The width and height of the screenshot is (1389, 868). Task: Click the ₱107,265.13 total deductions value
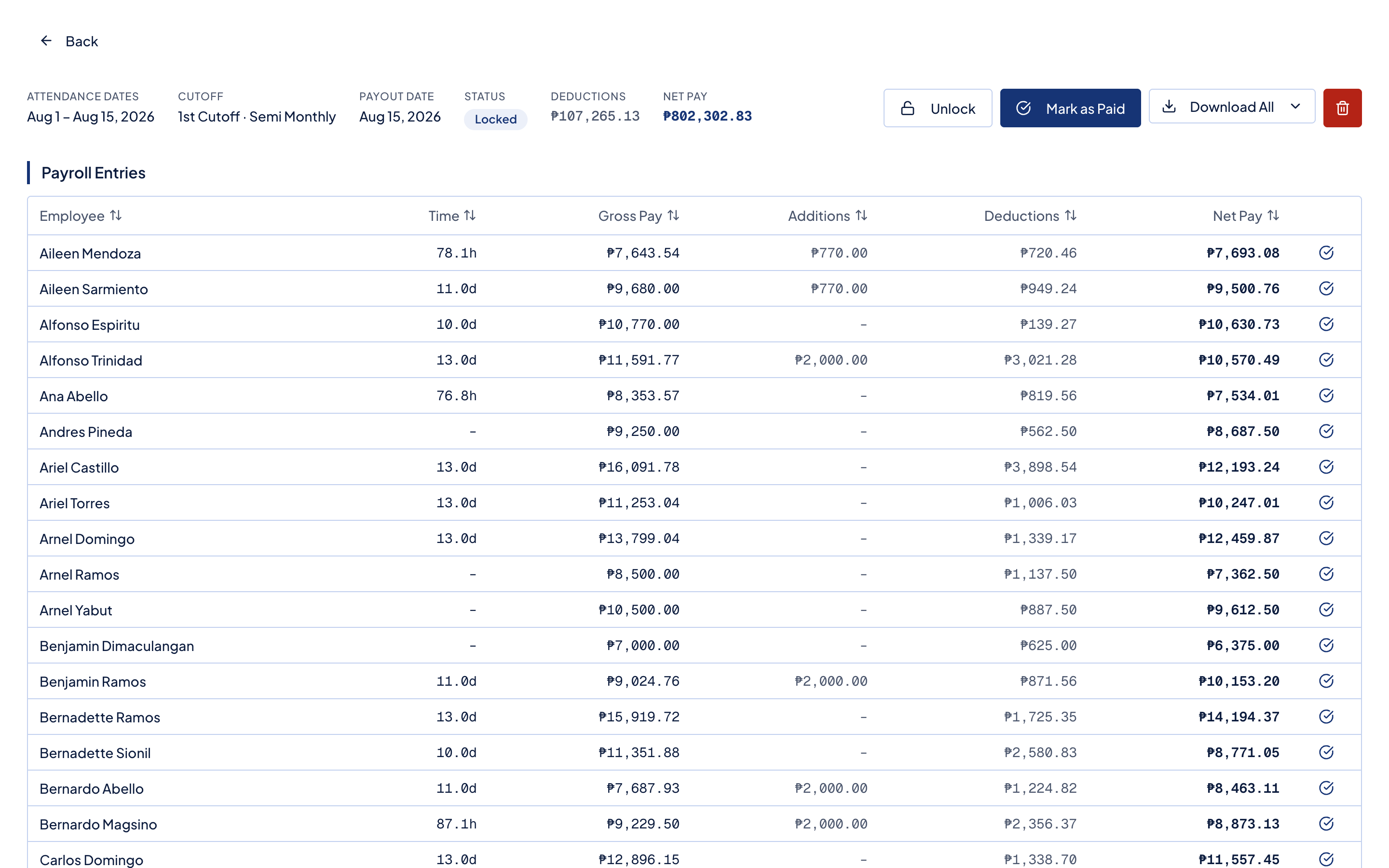click(595, 116)
